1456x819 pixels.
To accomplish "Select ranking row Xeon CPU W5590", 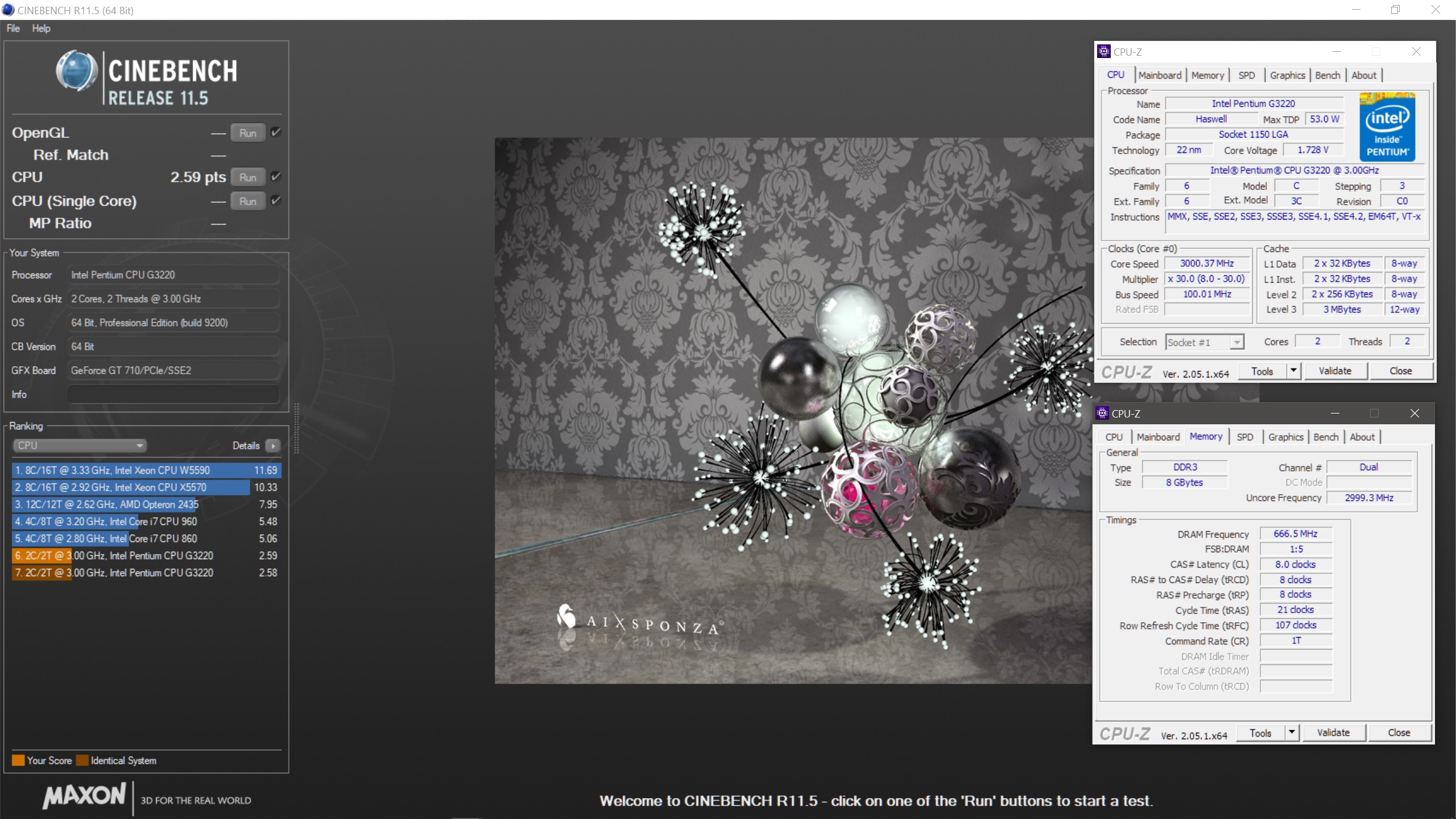I will tap(146, 470).
